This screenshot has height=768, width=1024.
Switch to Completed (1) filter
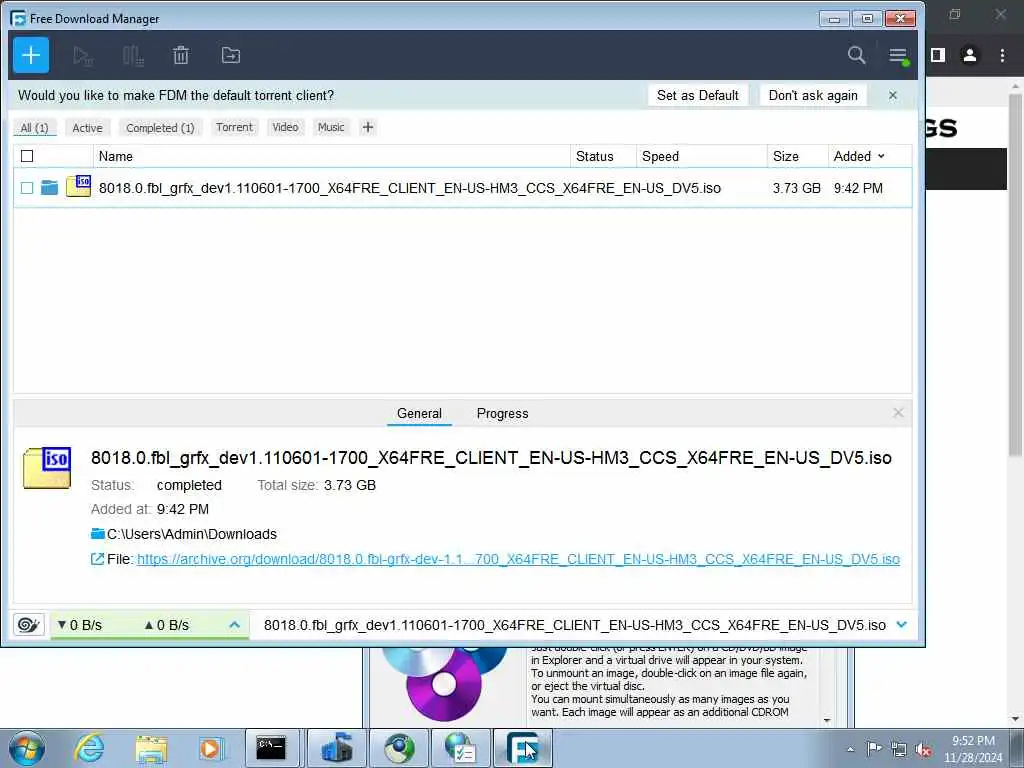click(160, 127)
